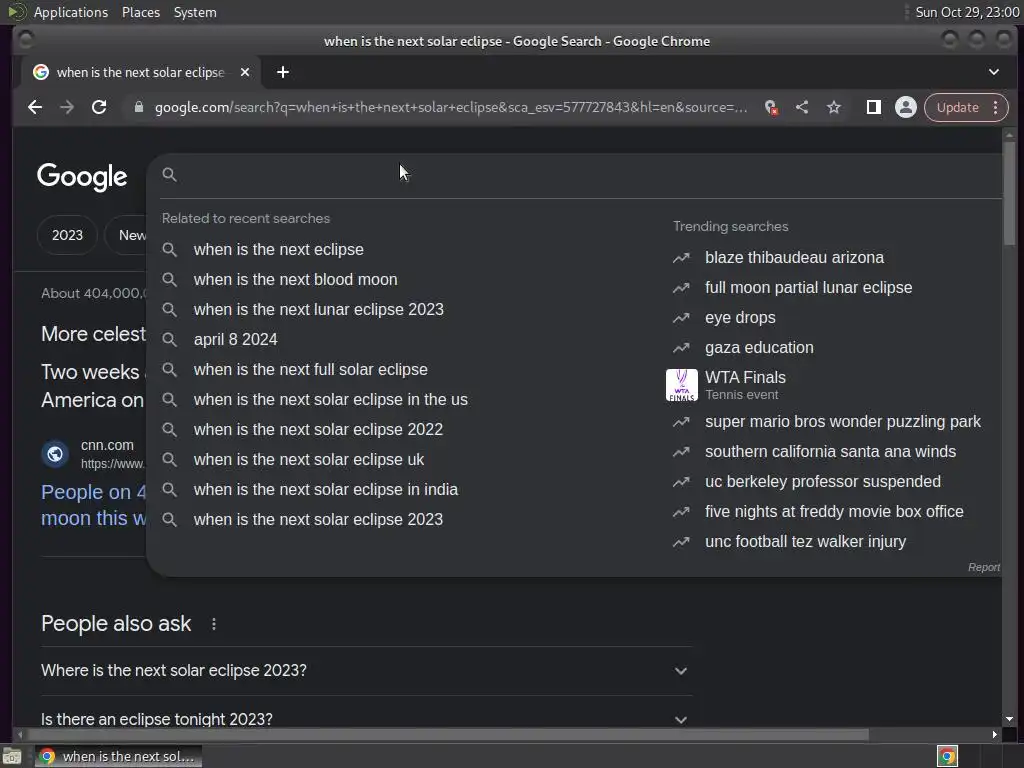Click the WTA Finals logo thumbnail

coord(682,385)
